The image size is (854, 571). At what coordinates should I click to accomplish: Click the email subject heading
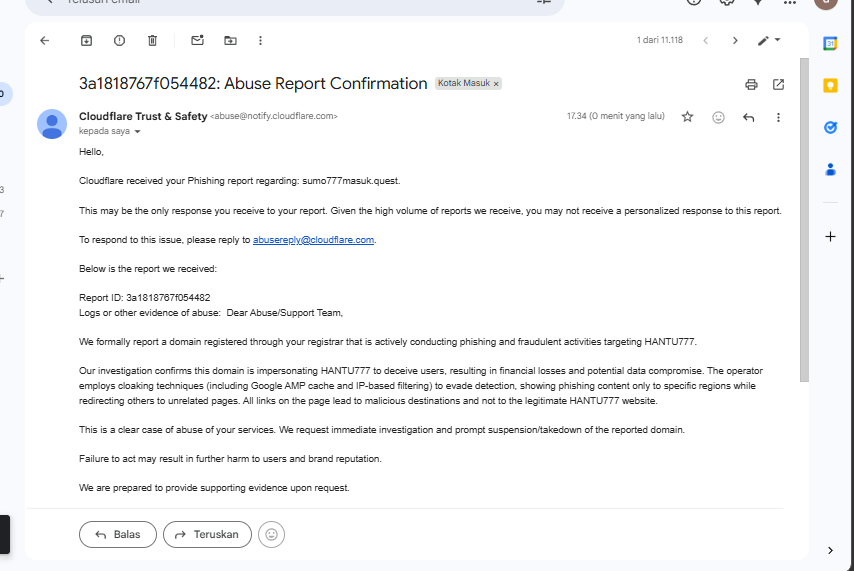pos(253,83)
